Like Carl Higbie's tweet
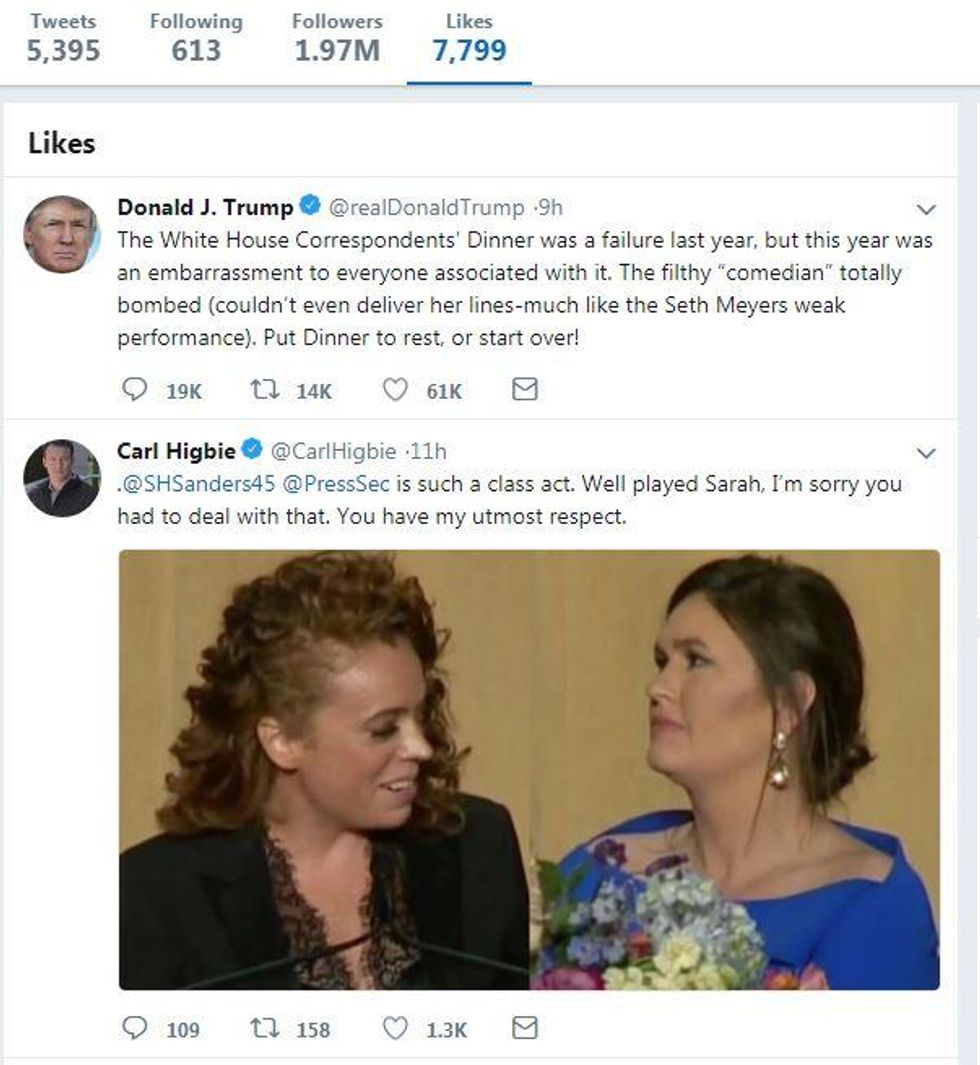Screen dimensions: 980x1065 (396, 1027)
